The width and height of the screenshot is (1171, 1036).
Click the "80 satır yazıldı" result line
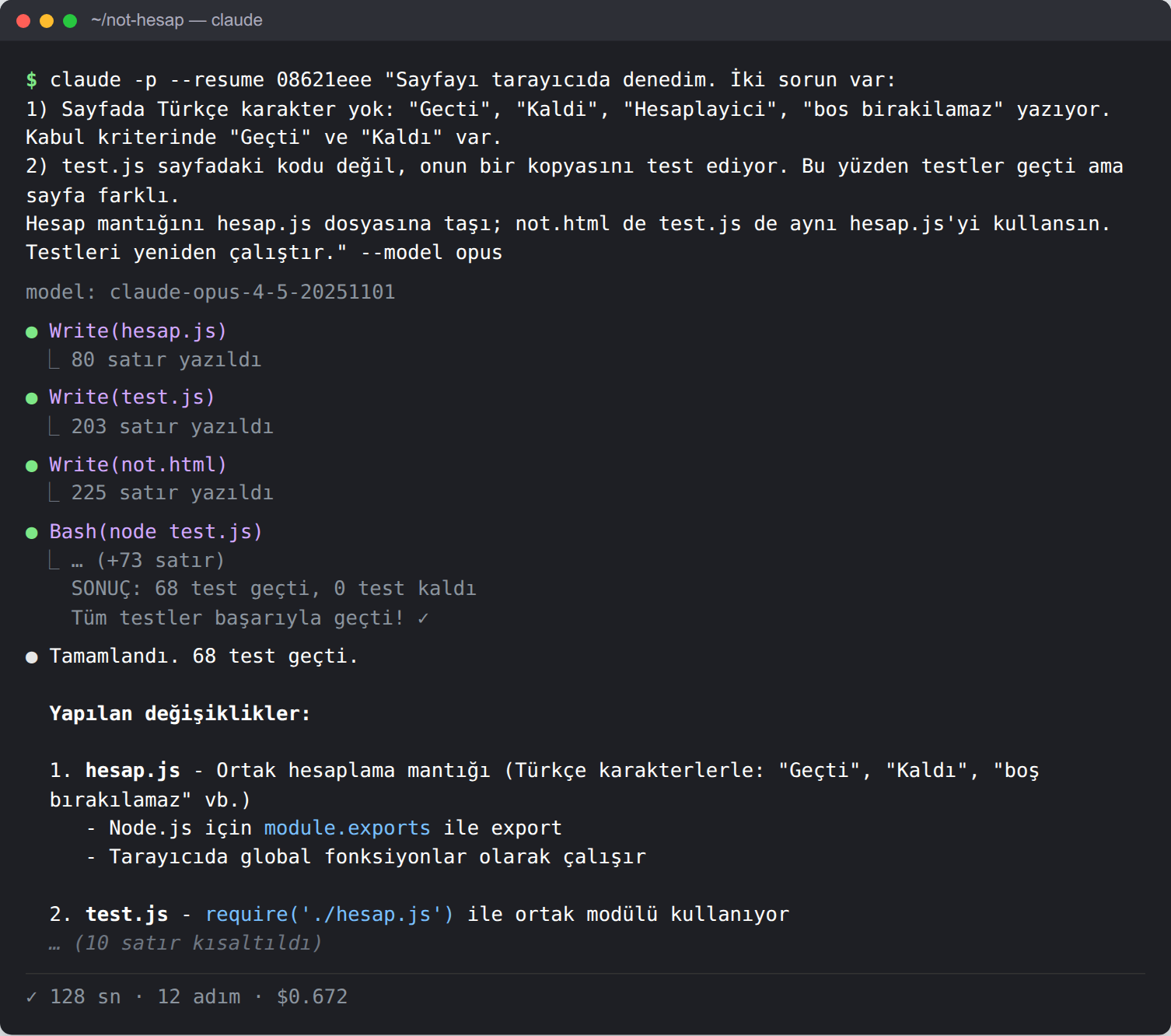[x=166, y=360]
